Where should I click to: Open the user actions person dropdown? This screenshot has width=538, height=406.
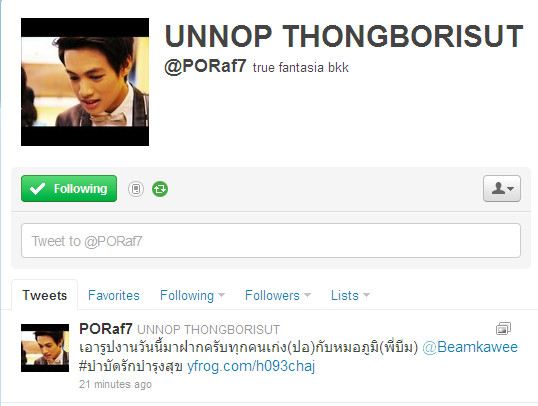coord(502,188)
